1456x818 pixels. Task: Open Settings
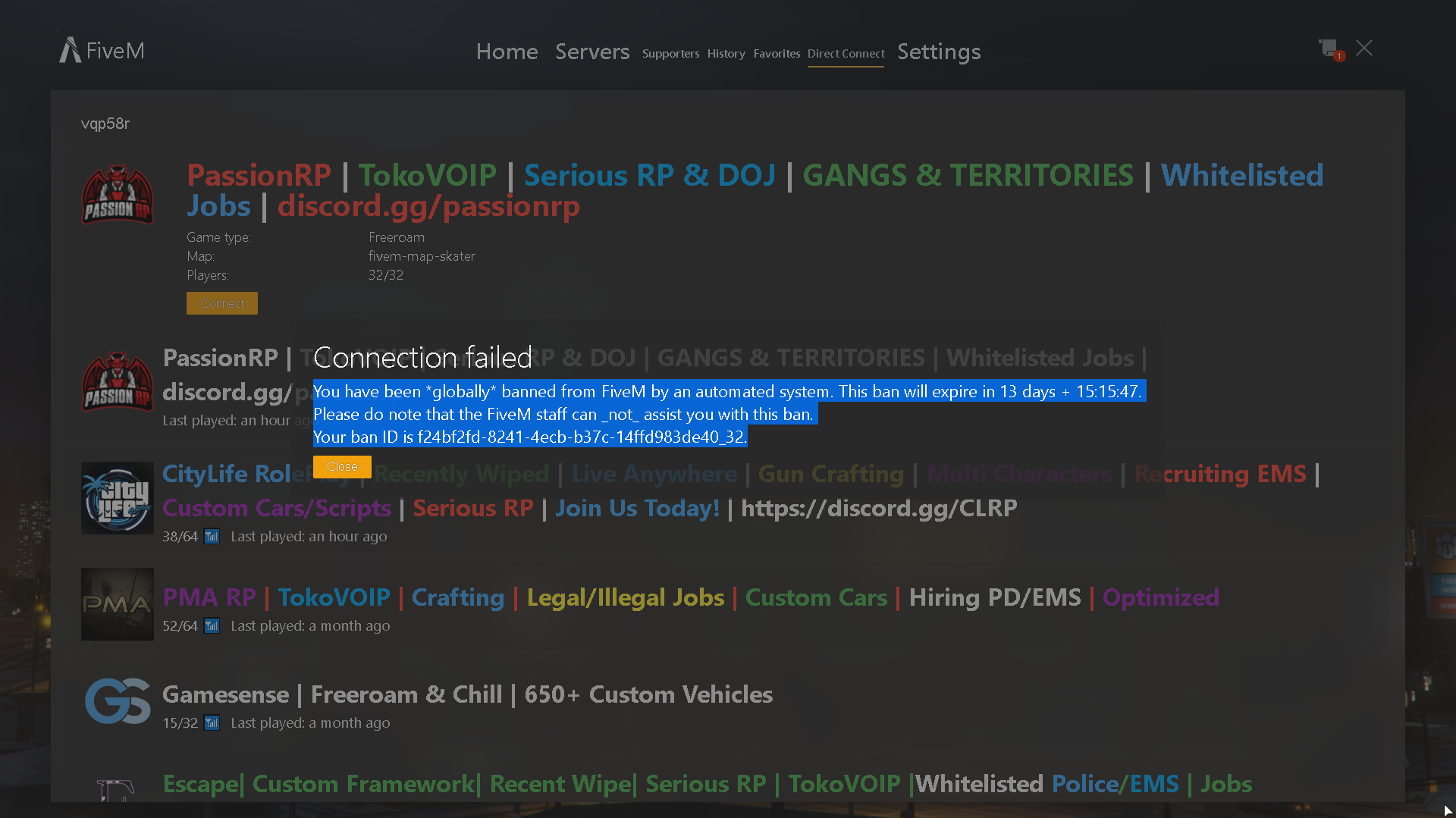coord(939,52)
